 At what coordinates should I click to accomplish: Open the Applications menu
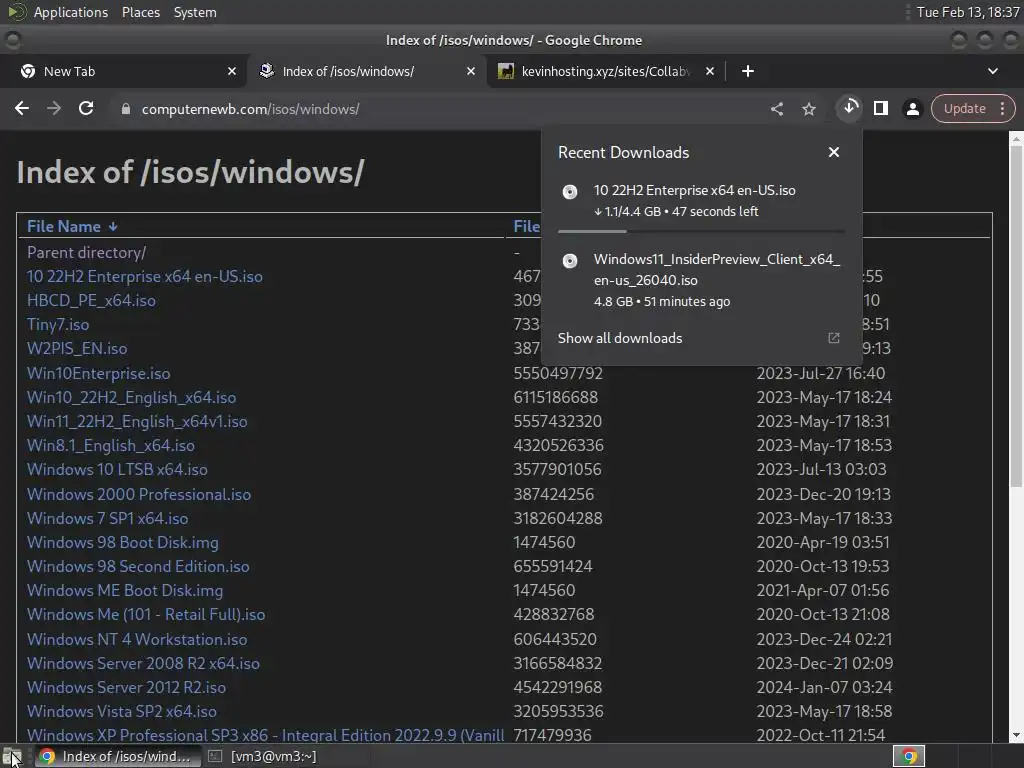tap(71, 12)
